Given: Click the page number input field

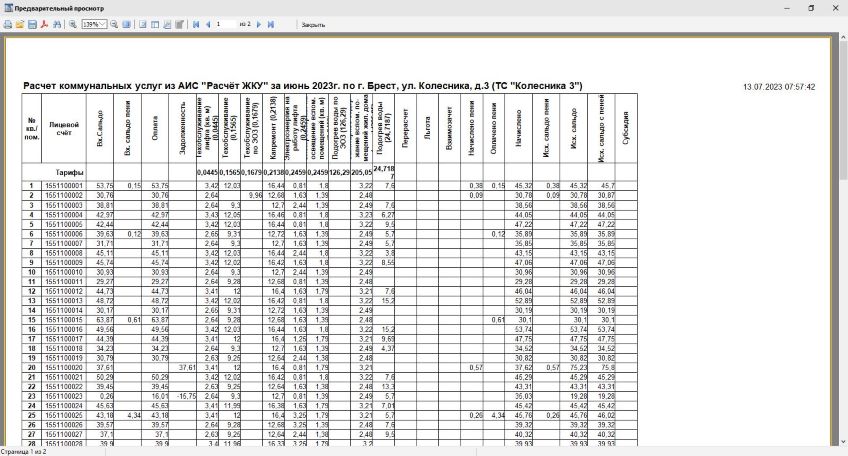Looking at the screenshot, I should [x=226, y=23].
